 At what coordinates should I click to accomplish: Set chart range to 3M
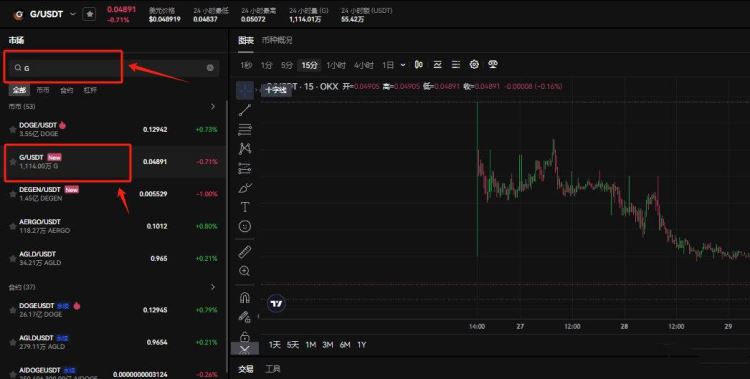point(328,345)
